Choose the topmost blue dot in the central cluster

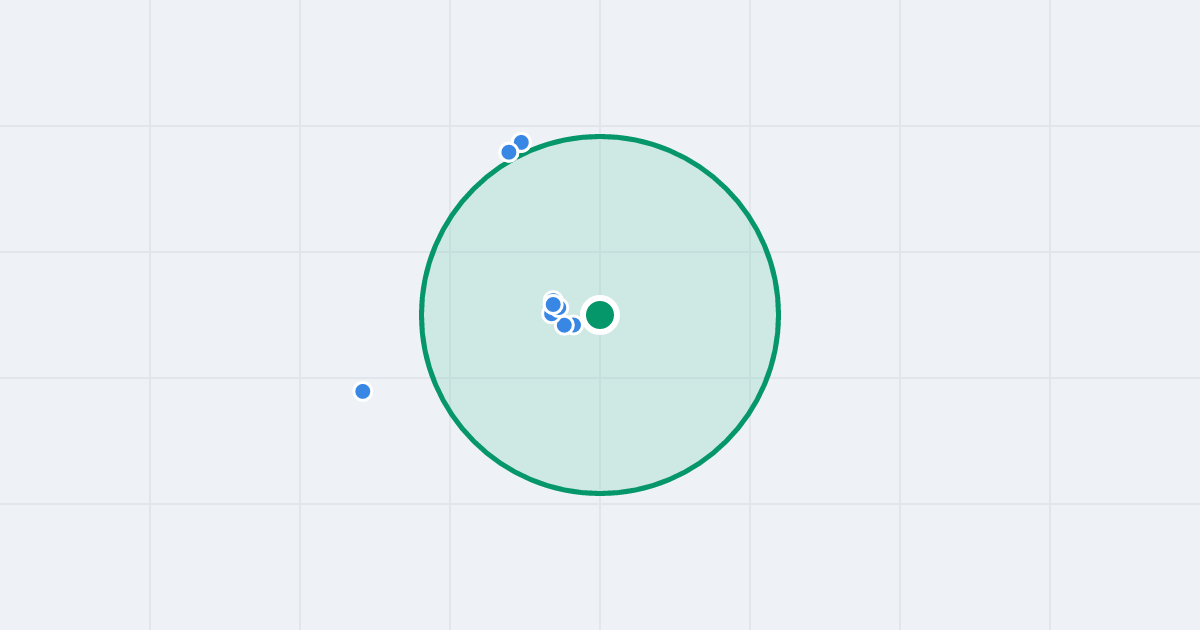(x=553, y=302)
